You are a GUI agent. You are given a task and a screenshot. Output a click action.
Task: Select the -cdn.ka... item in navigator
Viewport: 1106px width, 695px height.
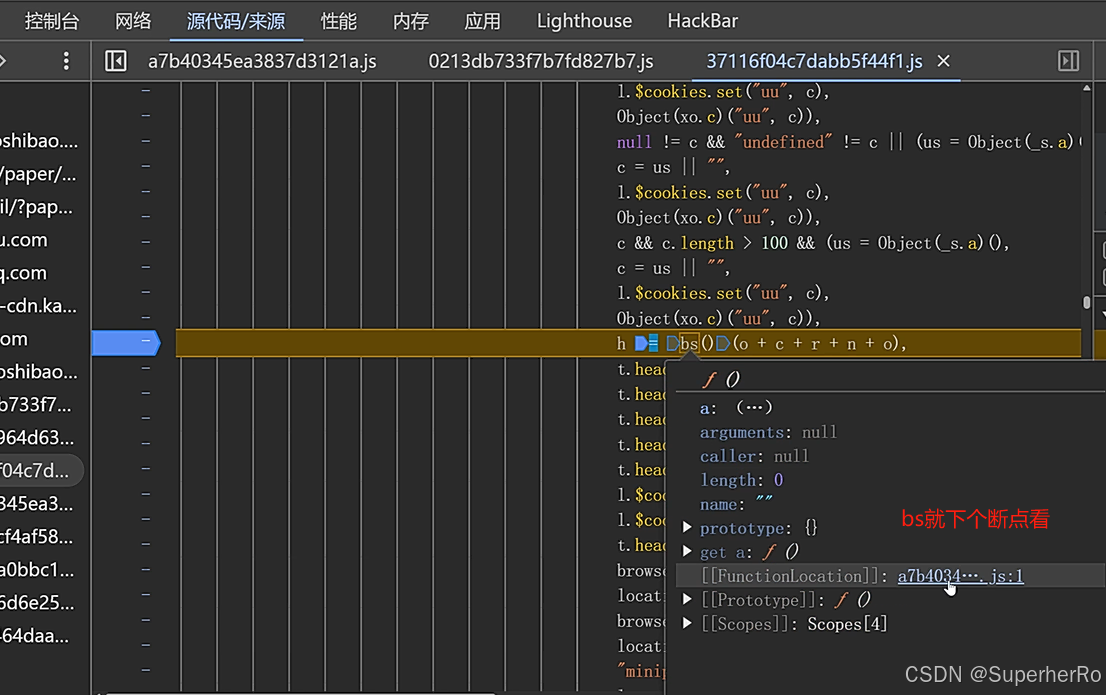tap(38, 306)
